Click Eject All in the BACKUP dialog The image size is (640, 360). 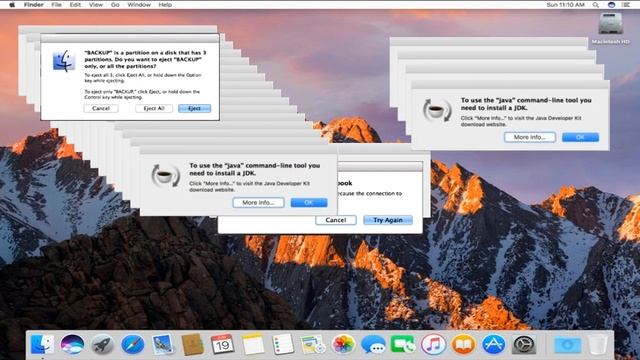154,108
